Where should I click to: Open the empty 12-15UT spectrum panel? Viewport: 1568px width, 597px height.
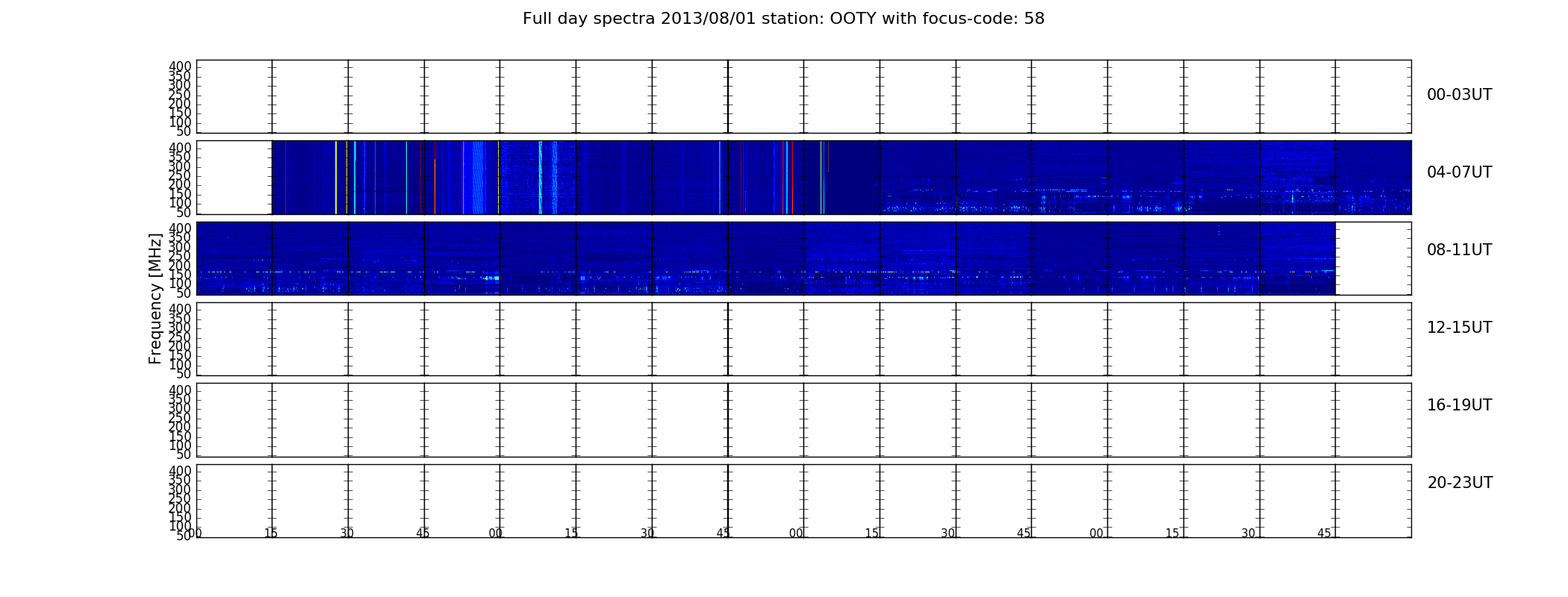point(803,339)
